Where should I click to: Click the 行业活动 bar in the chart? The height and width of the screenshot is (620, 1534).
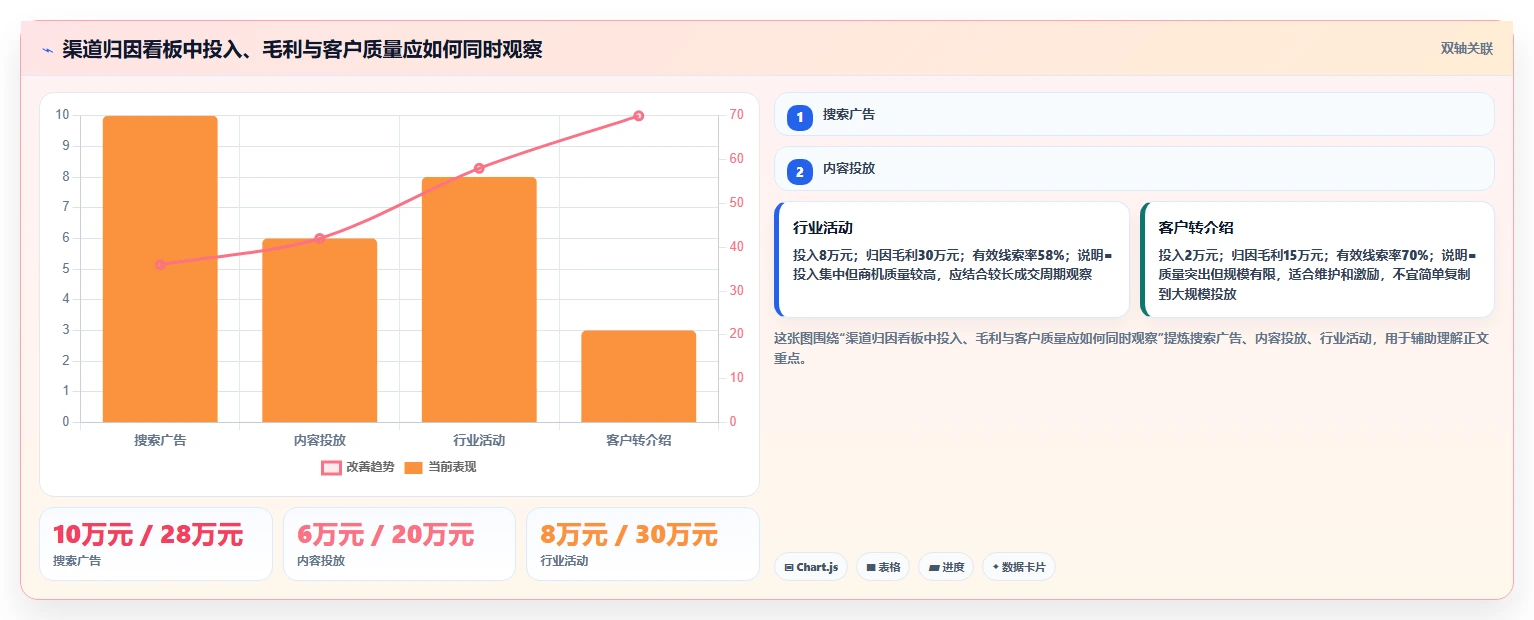pos(479,300)
